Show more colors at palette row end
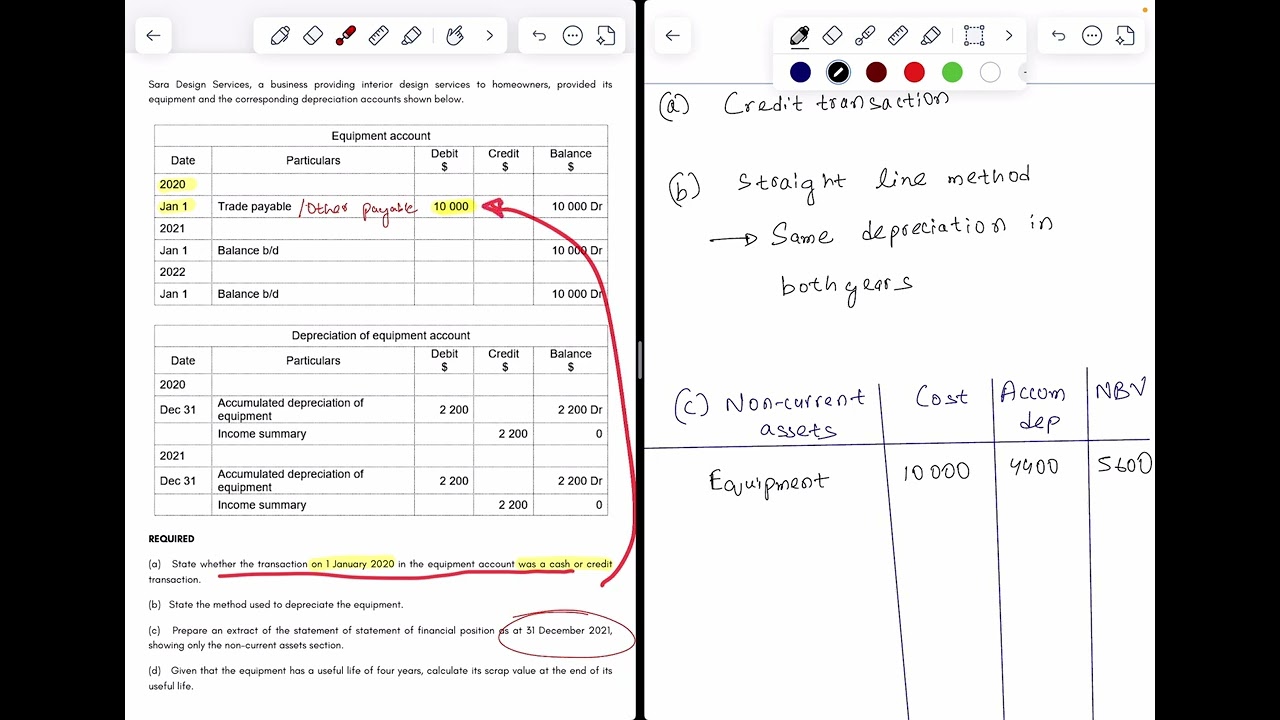The width and height of the screenshot is (1280, 720). point(1023,72)
